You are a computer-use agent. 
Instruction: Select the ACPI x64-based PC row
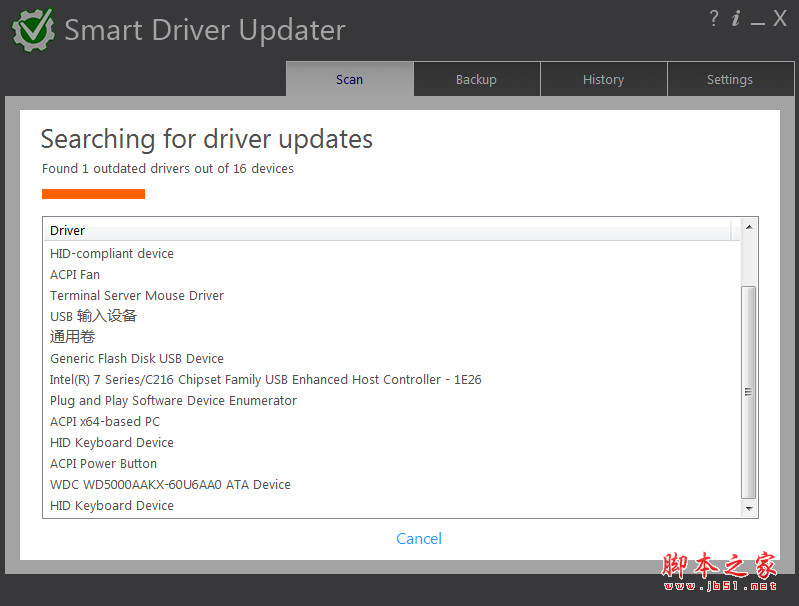[391, 421]
